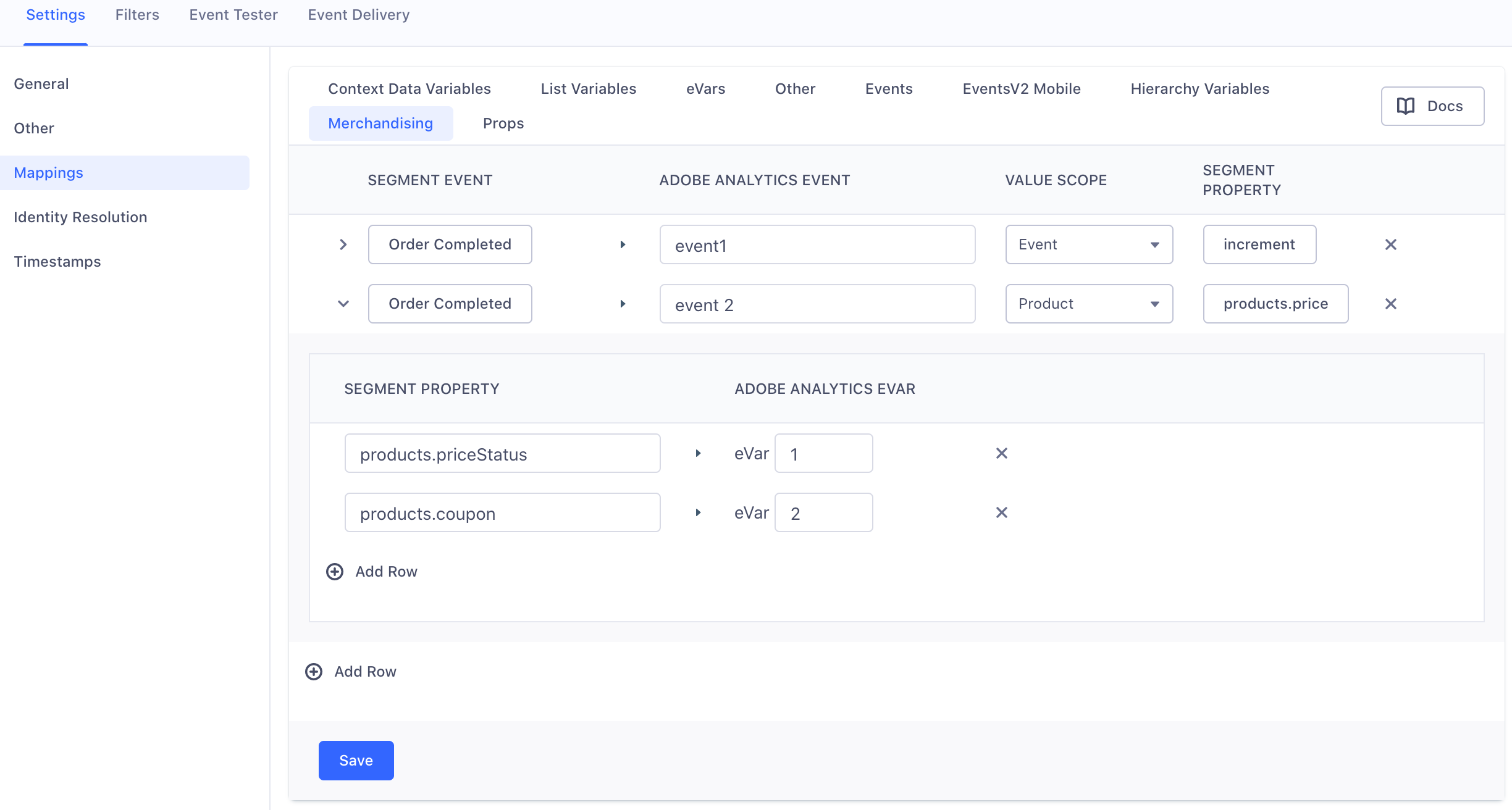Edit the eVar number field containing 1
This screenshot has height=810, width=1512.
pos(823,453)
